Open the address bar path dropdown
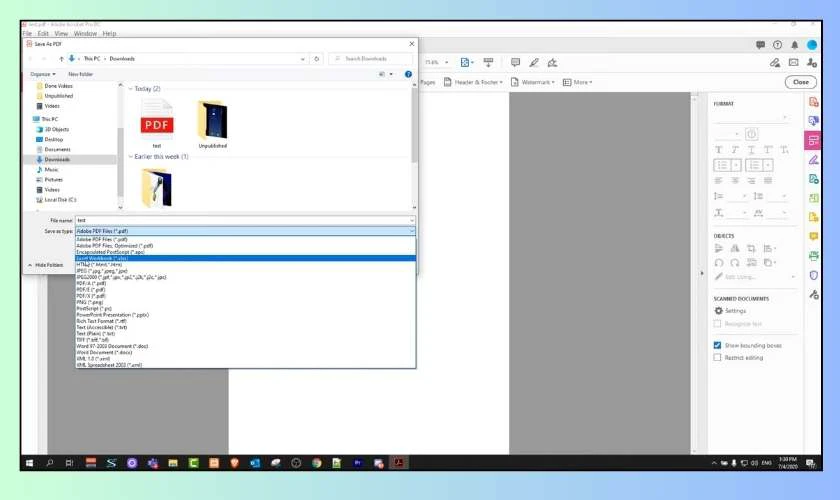 pyautogui.click(x=303, y=59)
